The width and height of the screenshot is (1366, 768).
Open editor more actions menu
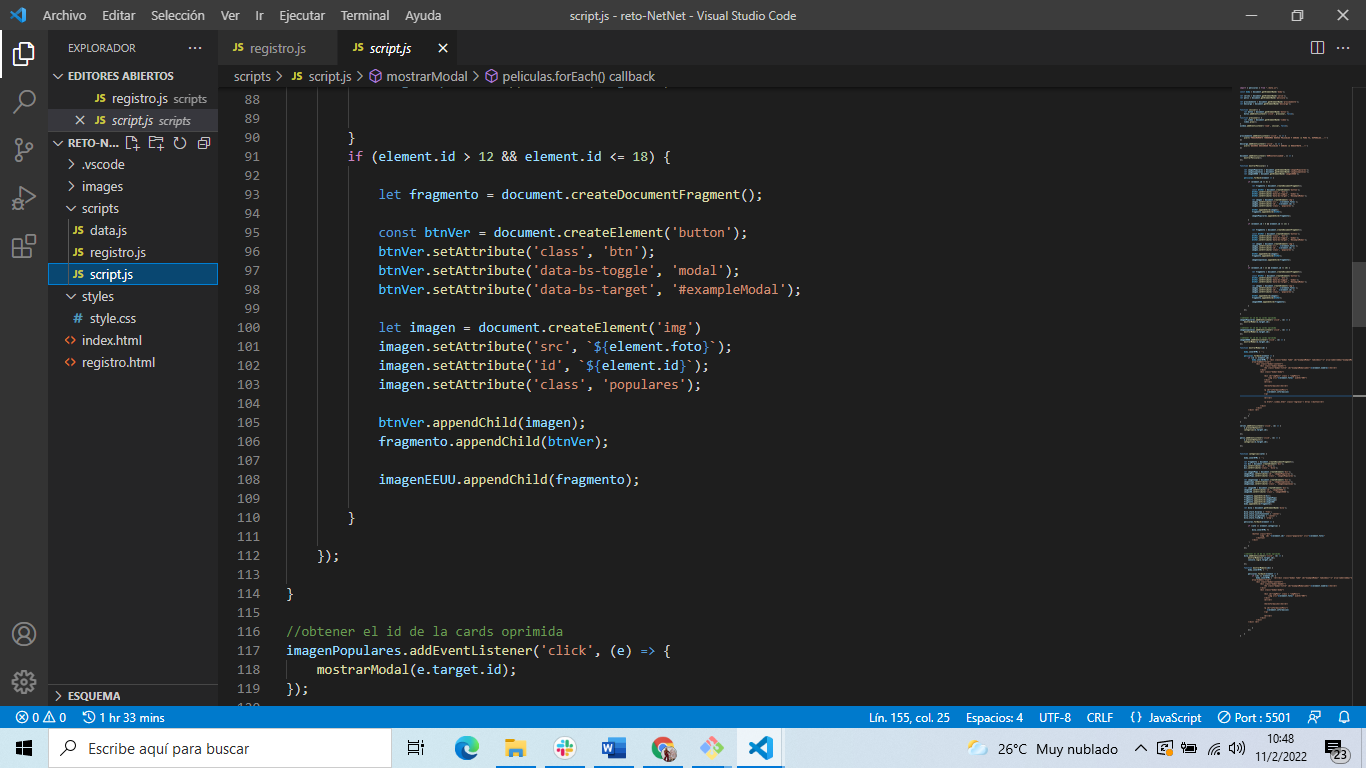click(x=1345, y=47)
